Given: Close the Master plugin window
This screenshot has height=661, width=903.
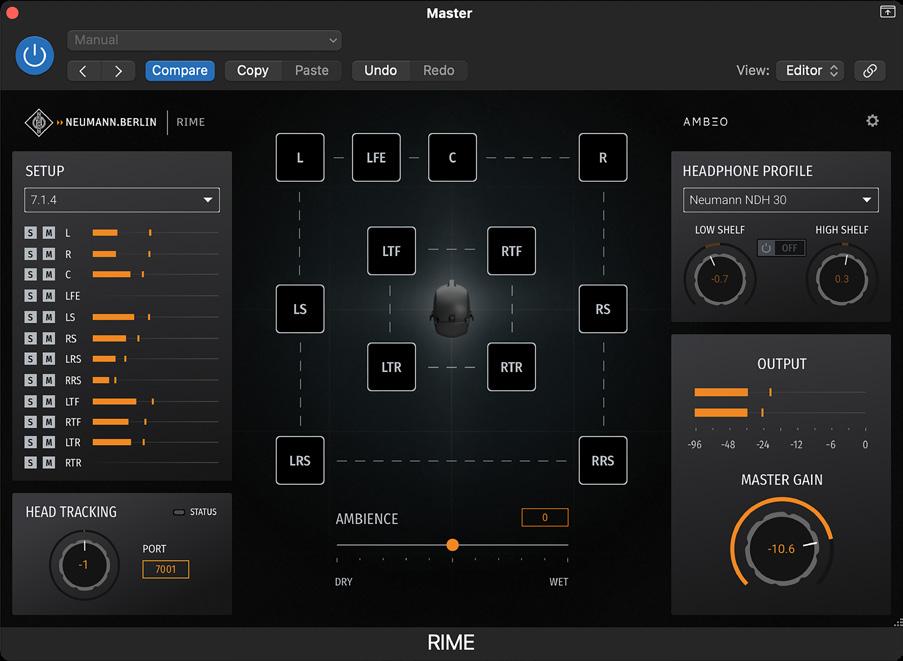Looking at the screenshot, I should coord(12,12).
